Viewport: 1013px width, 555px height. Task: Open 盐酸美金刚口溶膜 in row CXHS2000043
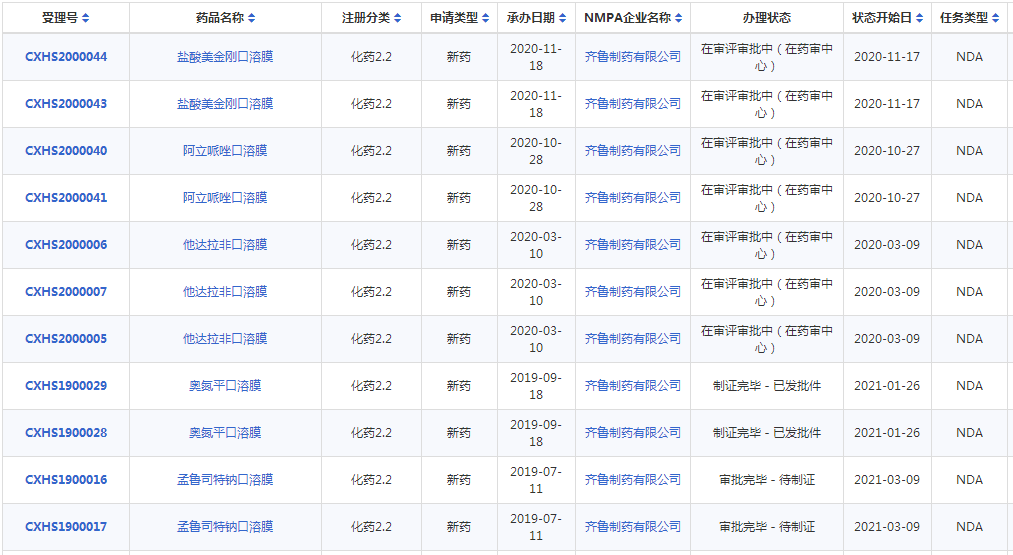click(225, 104)
